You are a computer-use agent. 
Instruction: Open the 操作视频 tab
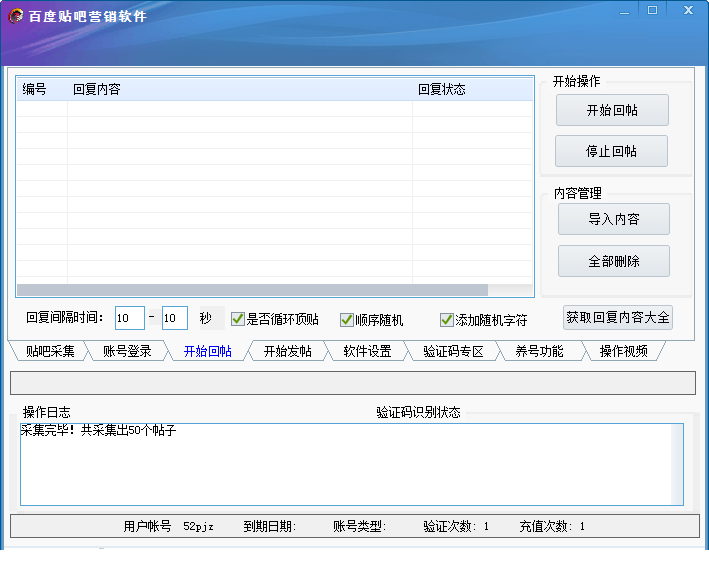pos(624,351)
